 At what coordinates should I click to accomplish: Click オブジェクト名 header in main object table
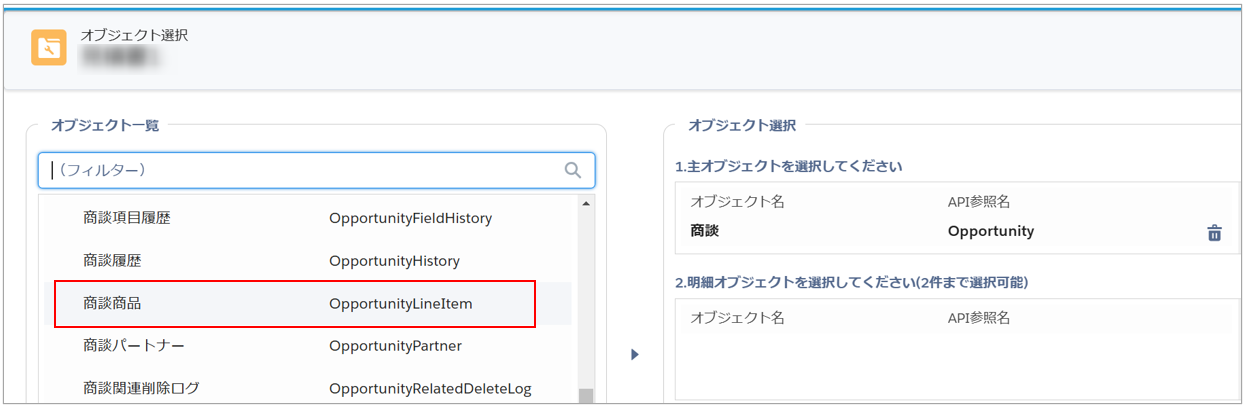pos(737,201)
